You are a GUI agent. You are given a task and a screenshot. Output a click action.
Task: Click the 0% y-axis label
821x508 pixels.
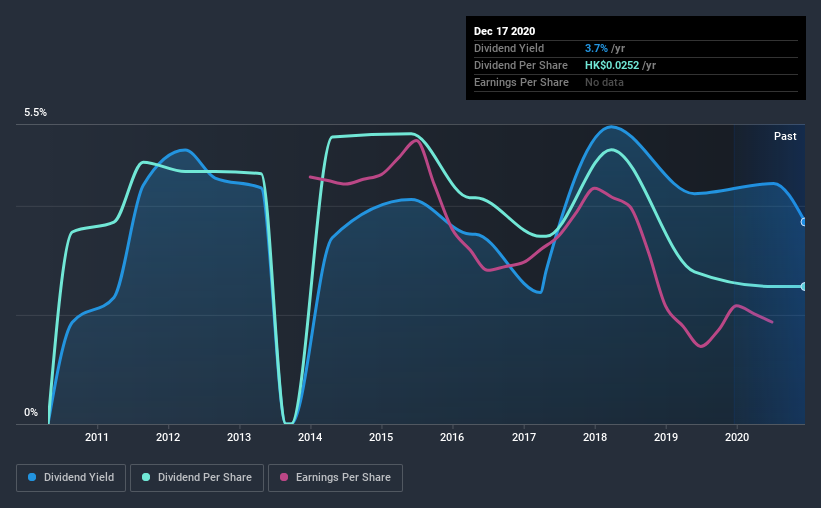click(31, 413)
